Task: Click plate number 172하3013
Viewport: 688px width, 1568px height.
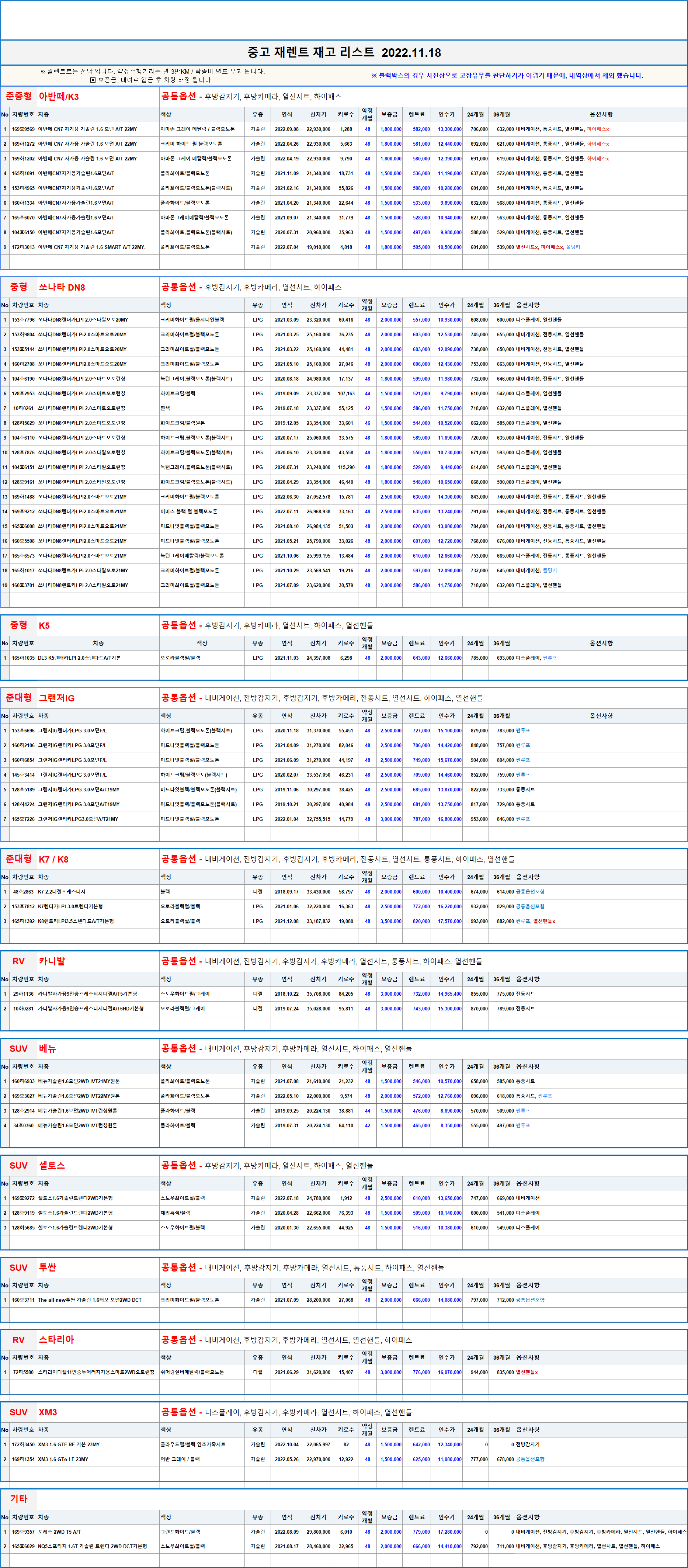Action: pos(23,247)
